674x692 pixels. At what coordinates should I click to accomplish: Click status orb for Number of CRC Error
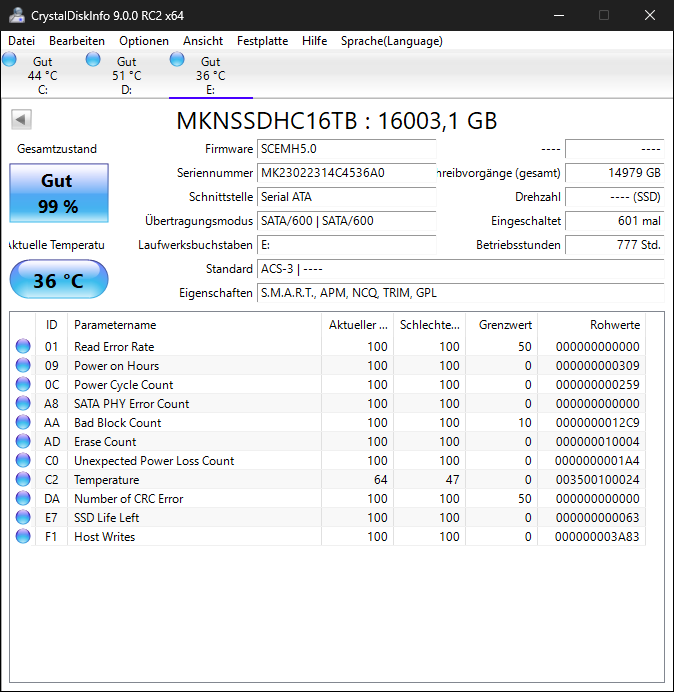pyautogui.click(x=23, y=498)
